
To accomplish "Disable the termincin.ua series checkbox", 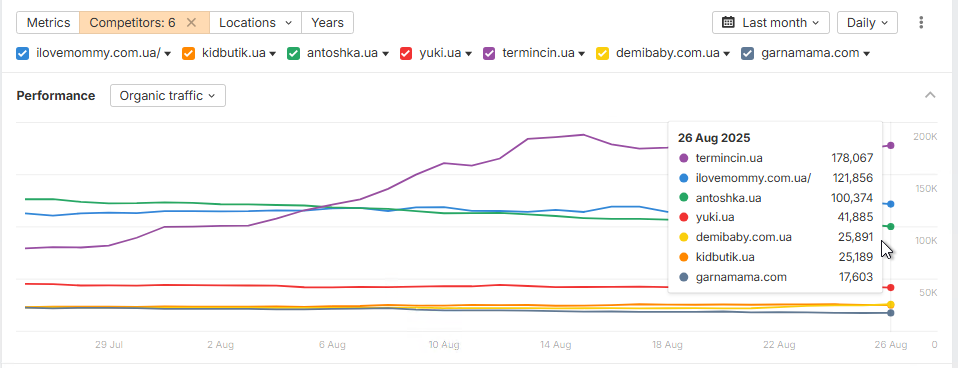I will click(489, 53).
